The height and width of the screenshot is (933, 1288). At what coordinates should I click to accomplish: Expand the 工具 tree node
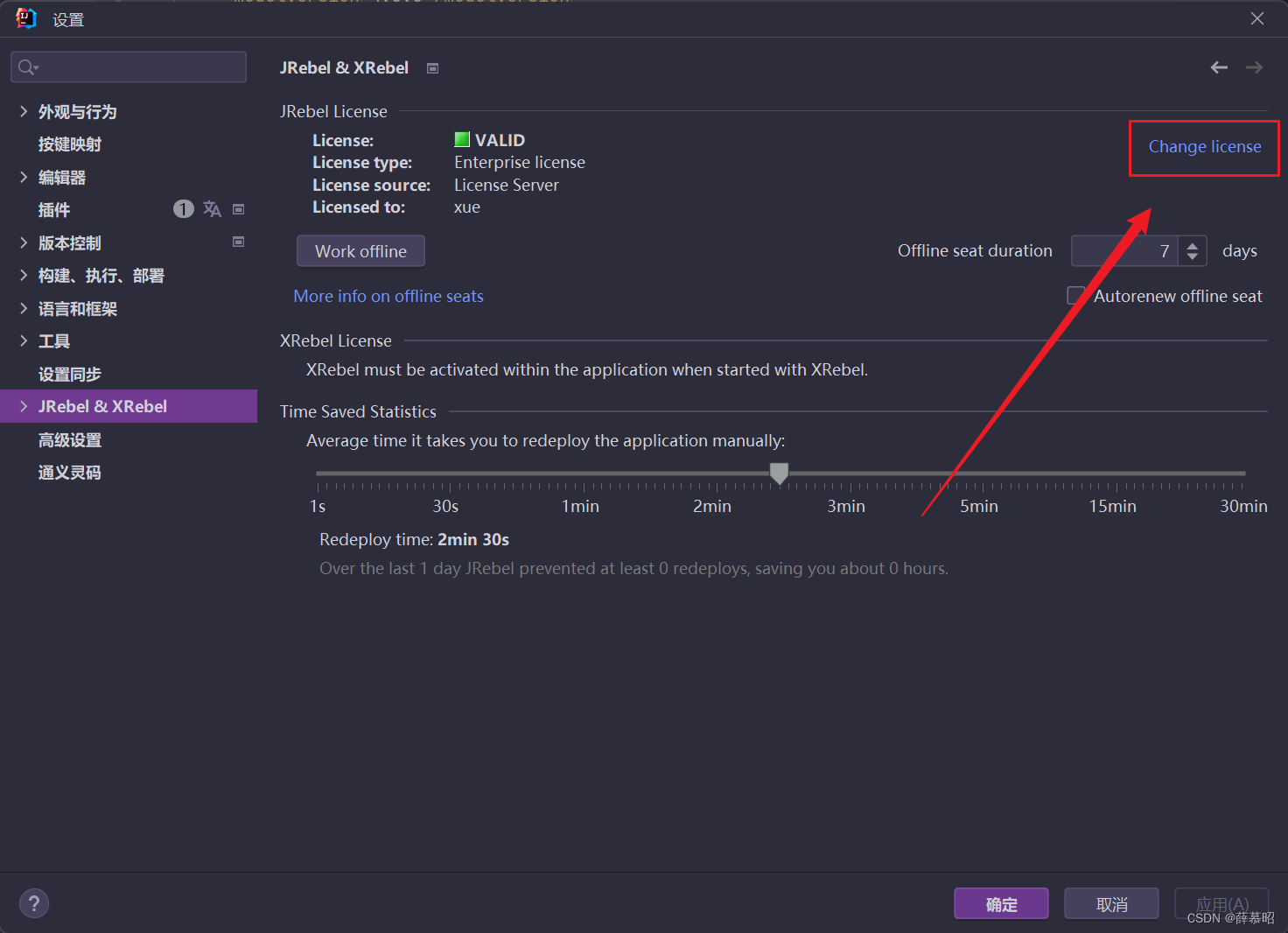24,340
